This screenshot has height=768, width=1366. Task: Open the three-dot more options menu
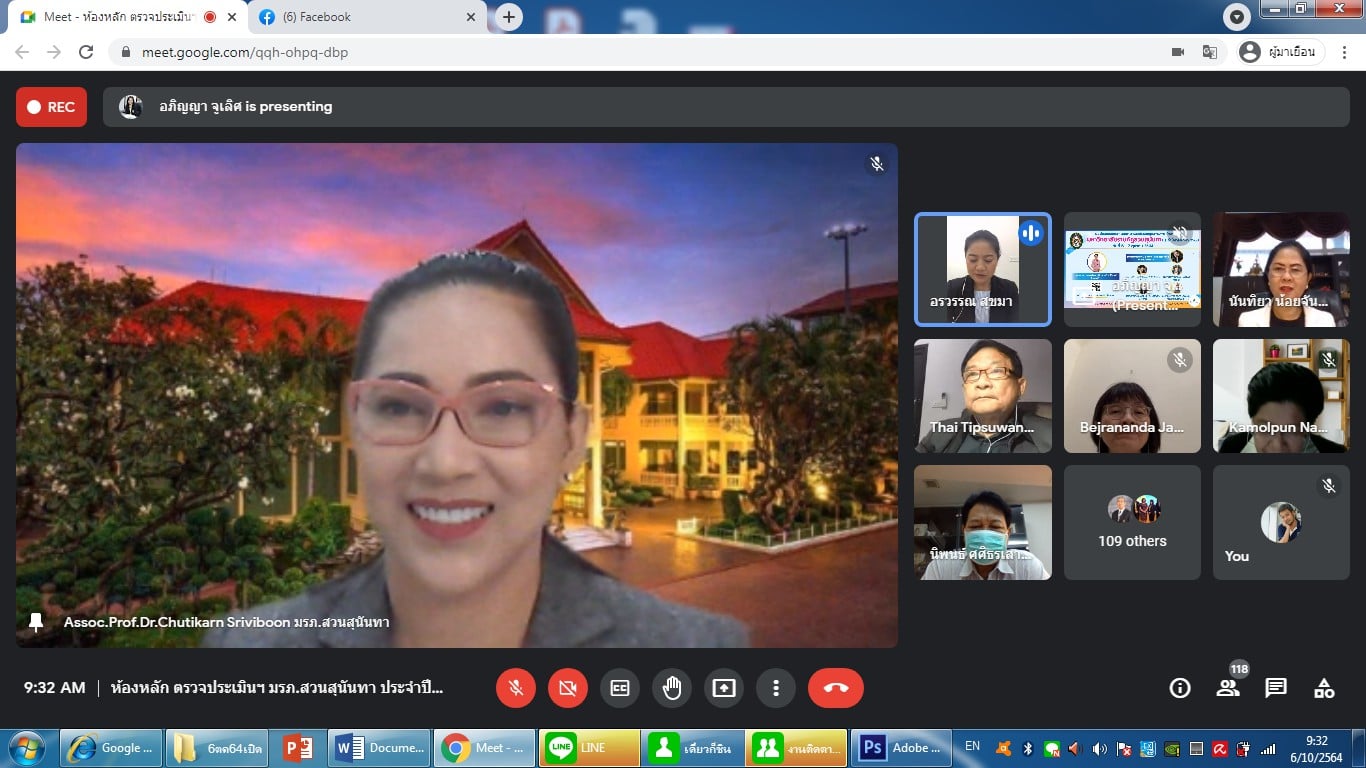(x=775, y=688)
